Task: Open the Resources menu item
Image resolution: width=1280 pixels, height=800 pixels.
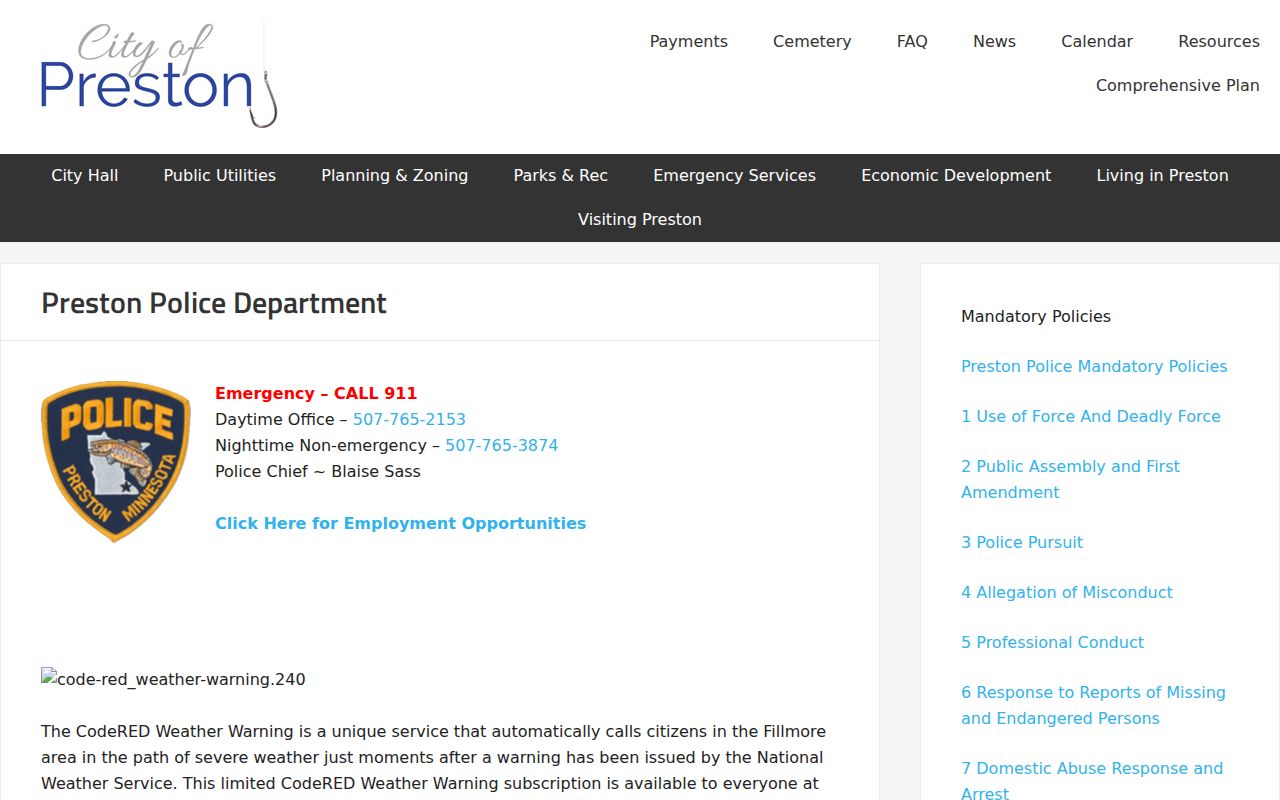Action: click(1219, 41)
